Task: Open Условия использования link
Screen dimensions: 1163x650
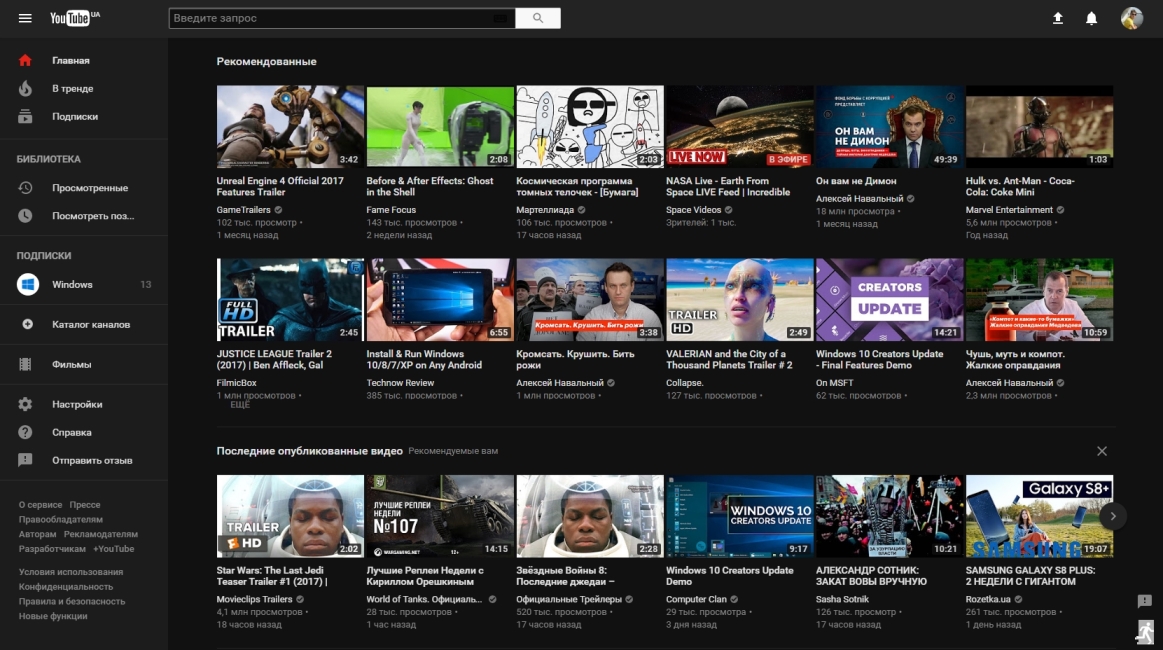Action: tap(70, 572)
